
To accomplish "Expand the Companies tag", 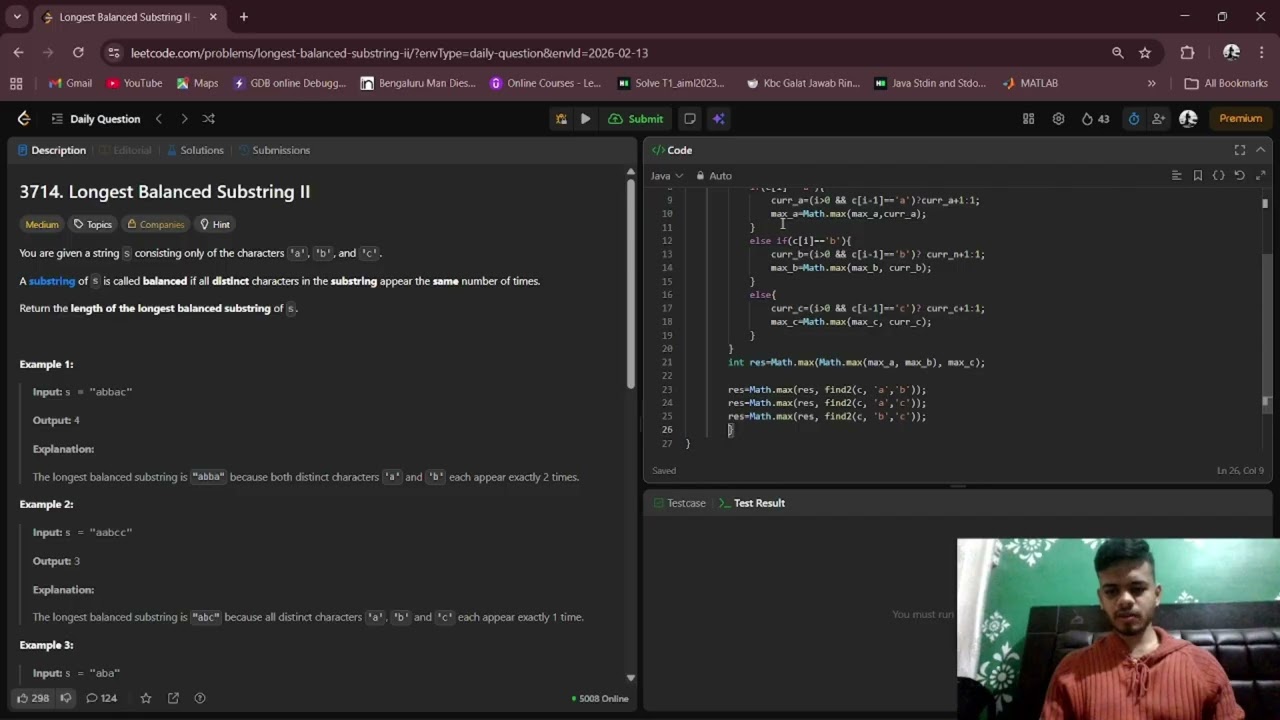I will (155, 224).
